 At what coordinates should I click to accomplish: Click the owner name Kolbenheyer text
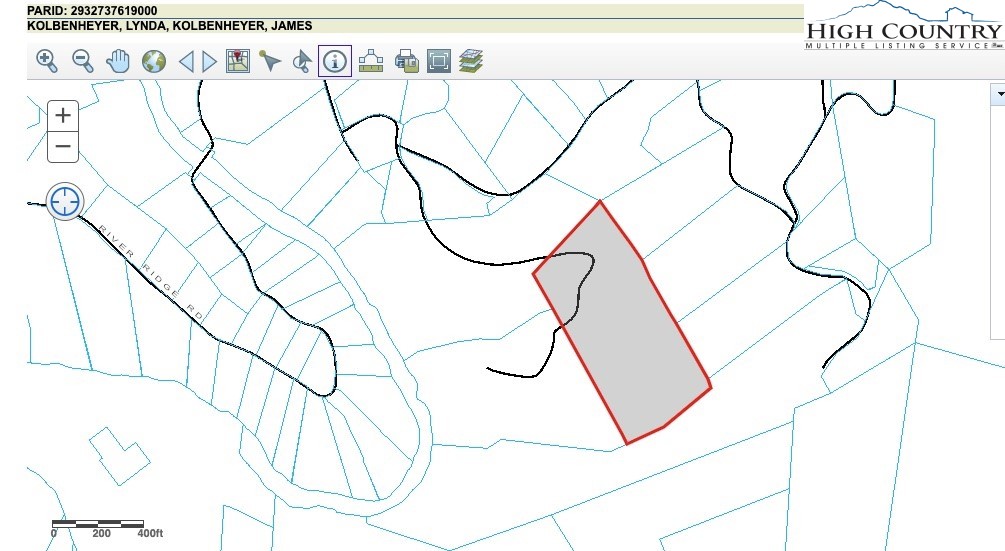tap(170, 26)
